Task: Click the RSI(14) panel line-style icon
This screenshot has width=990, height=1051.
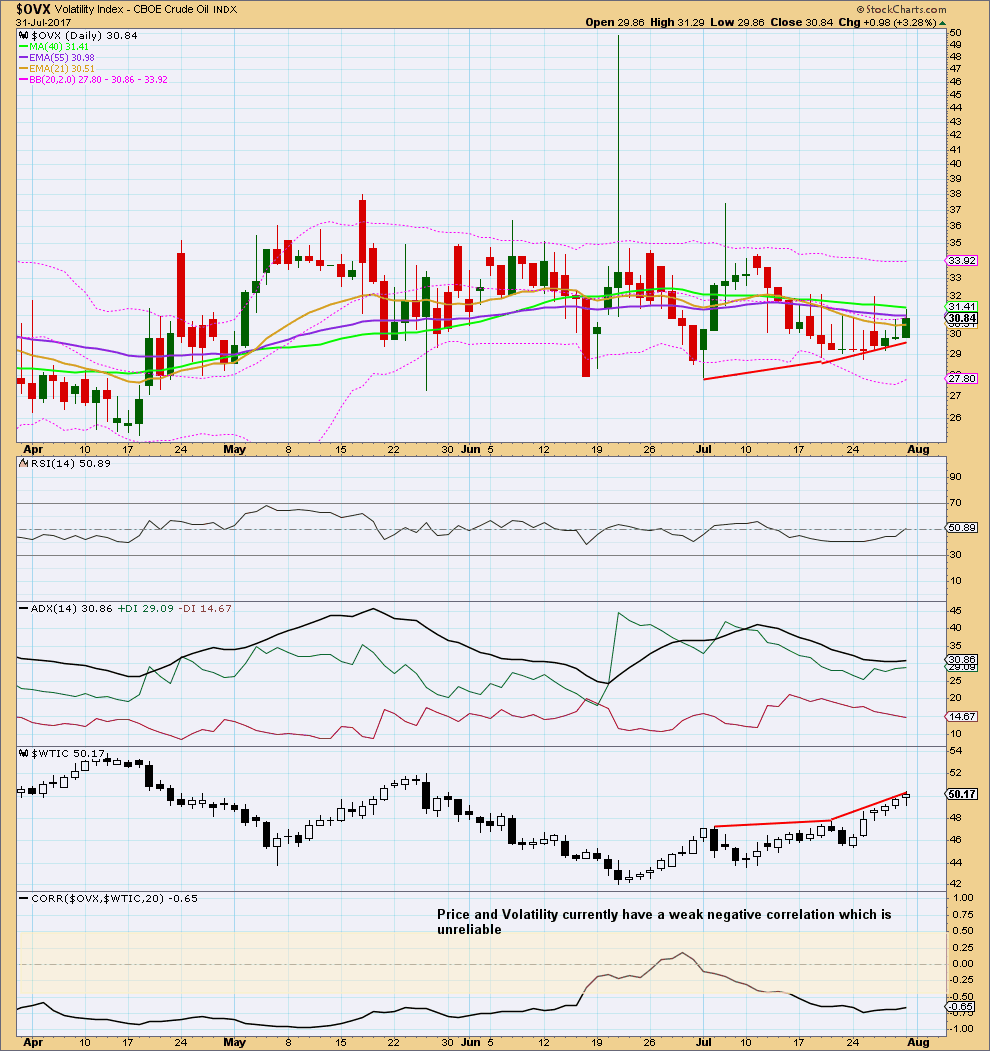Action: (x=23, y=463)
